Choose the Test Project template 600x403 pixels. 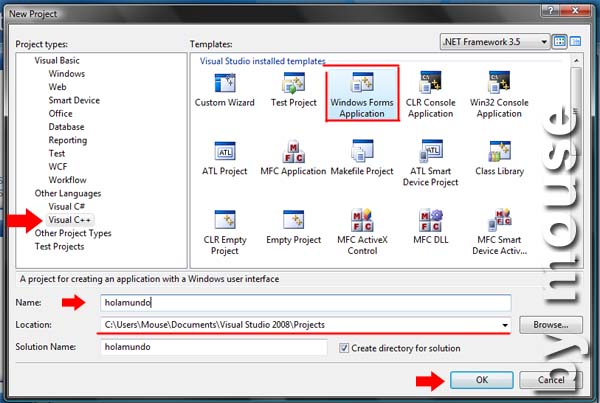point(293,90)
